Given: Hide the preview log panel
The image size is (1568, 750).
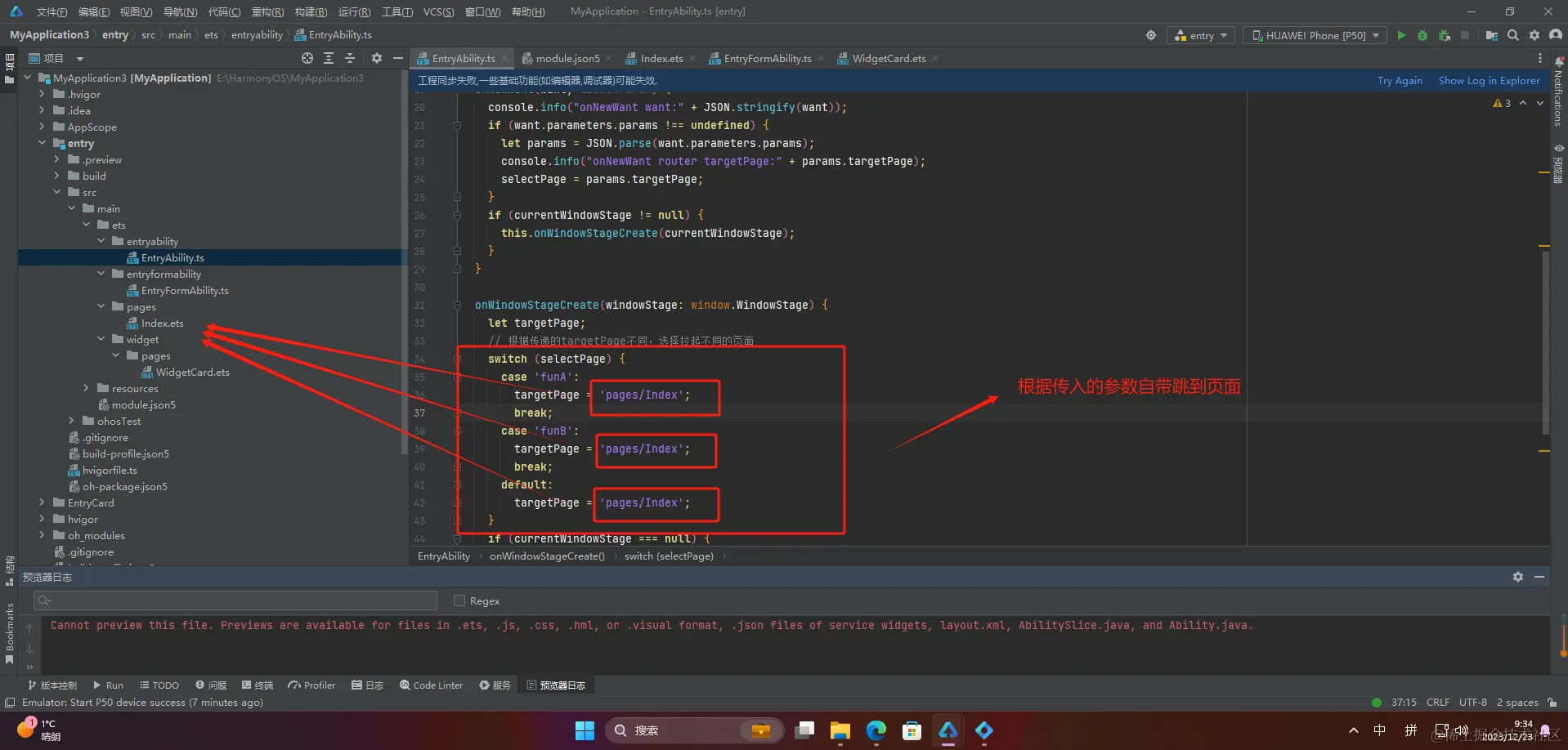Looking at the screenshot, I should tap(1539, 577).
